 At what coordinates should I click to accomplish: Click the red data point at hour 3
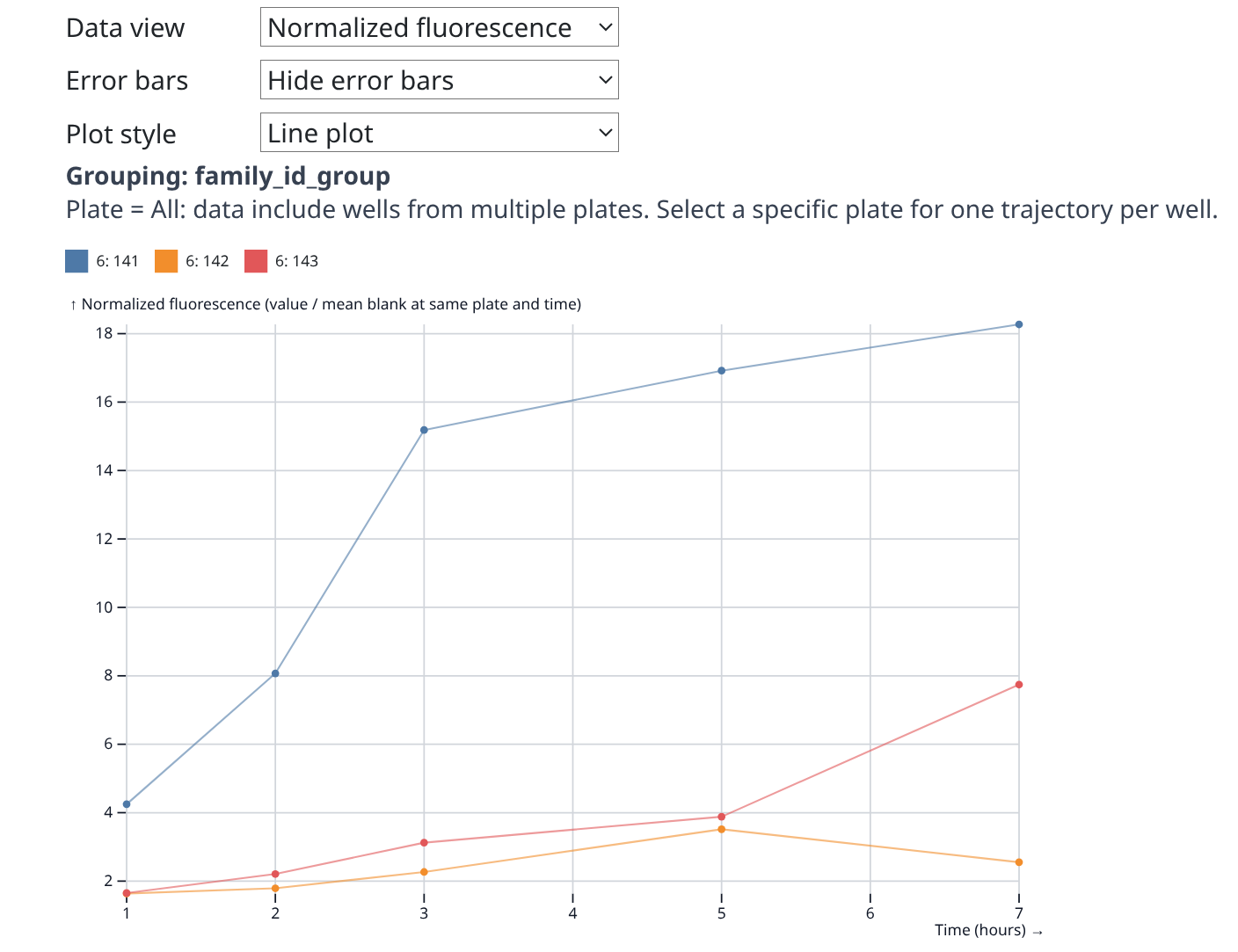click(x=424, y=843)
